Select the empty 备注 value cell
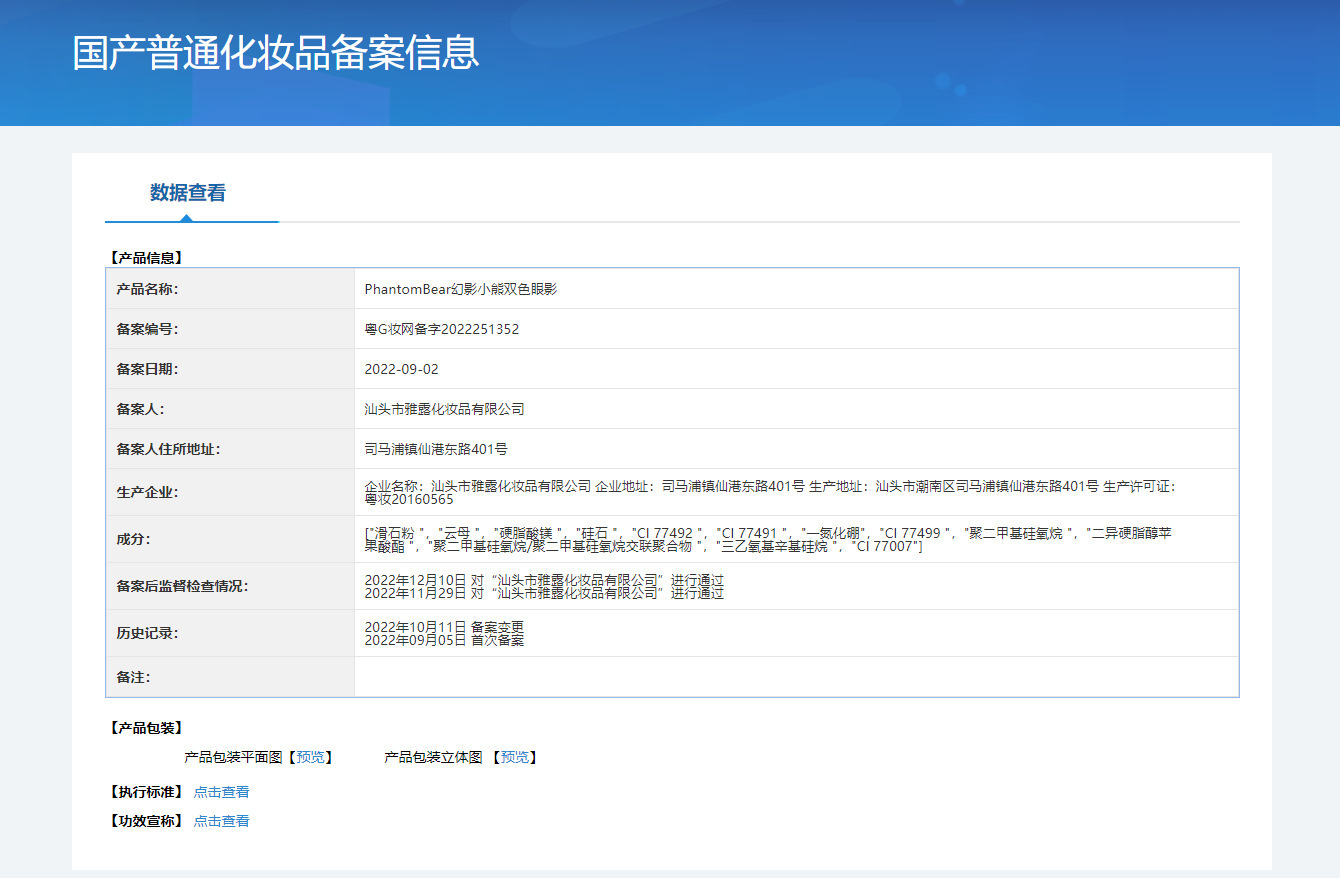This screenshot has height=878, width=1340. 797,677
